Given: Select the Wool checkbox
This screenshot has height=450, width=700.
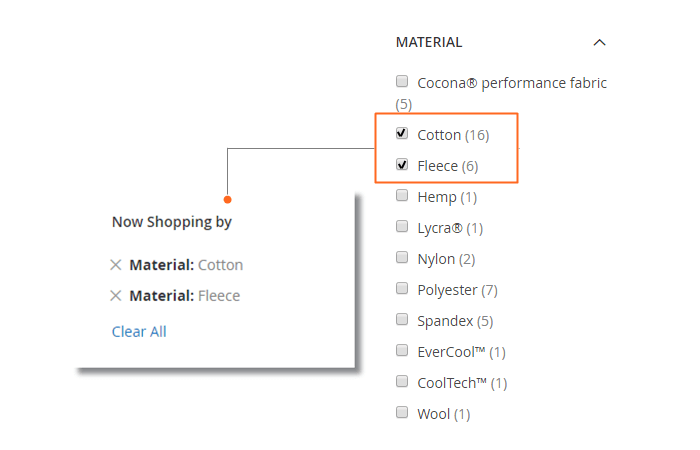Looking at the screenshot, I should pos(402,412).
